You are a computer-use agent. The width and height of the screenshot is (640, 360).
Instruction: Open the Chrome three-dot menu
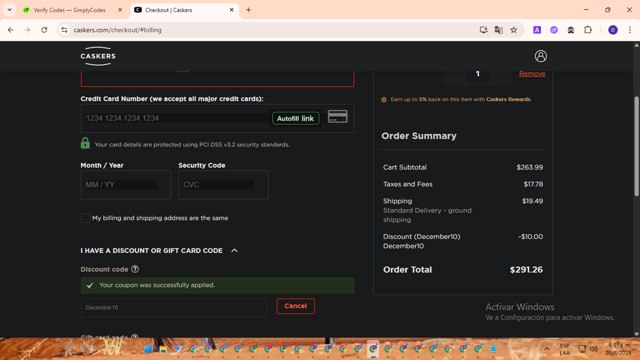pos(629,30)
